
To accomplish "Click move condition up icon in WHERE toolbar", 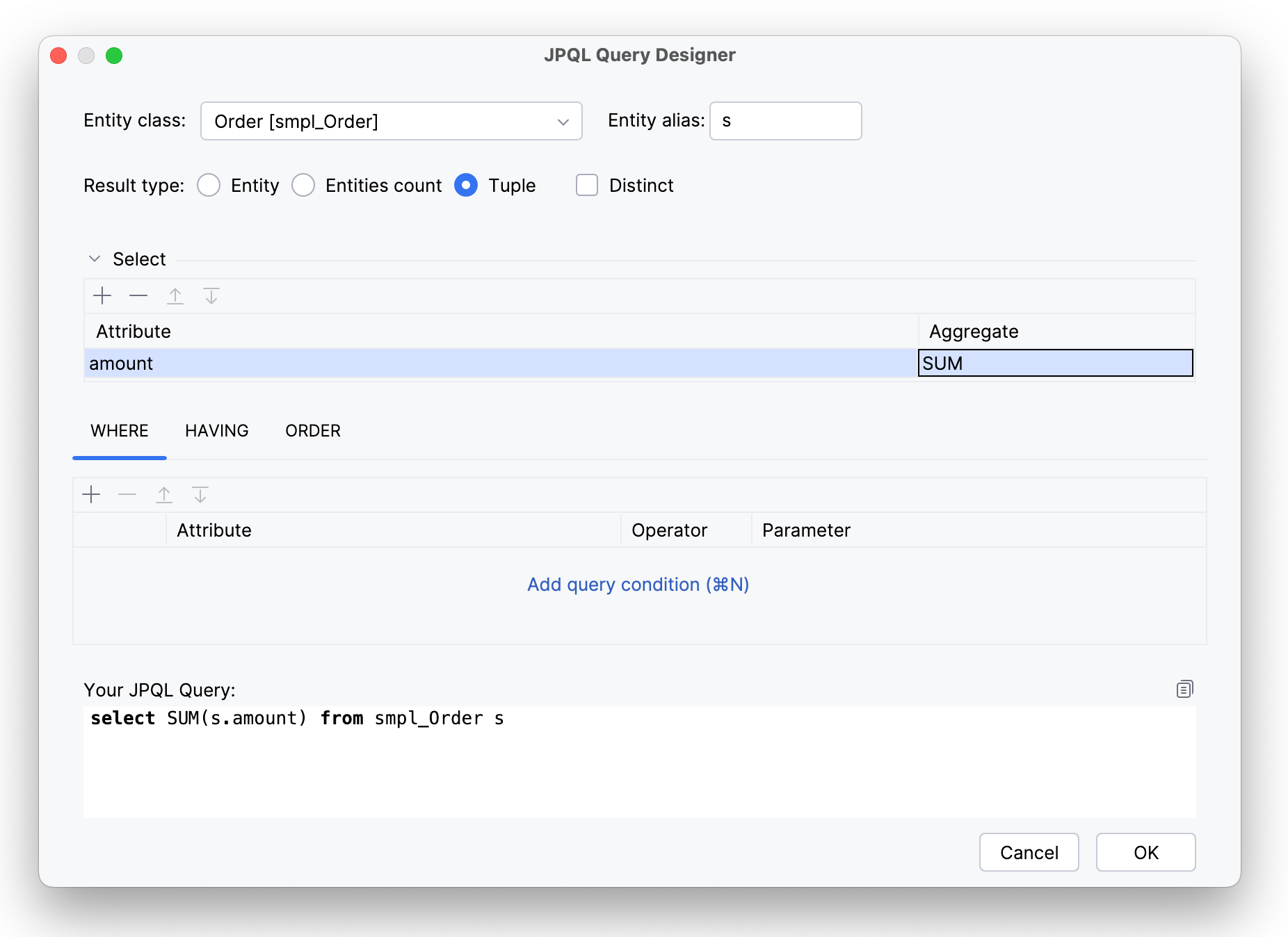I will [164, 495].
